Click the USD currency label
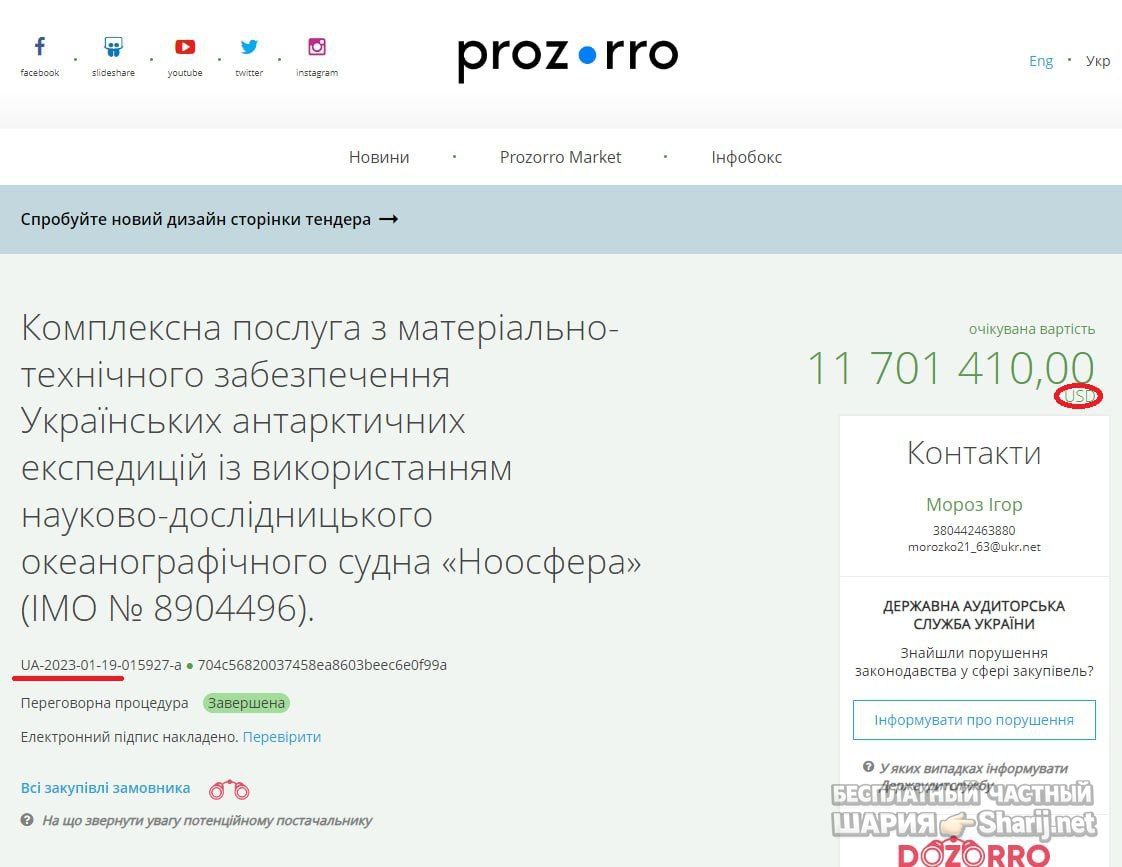This screenshot has height=867, width=1122. point(1078,396)
